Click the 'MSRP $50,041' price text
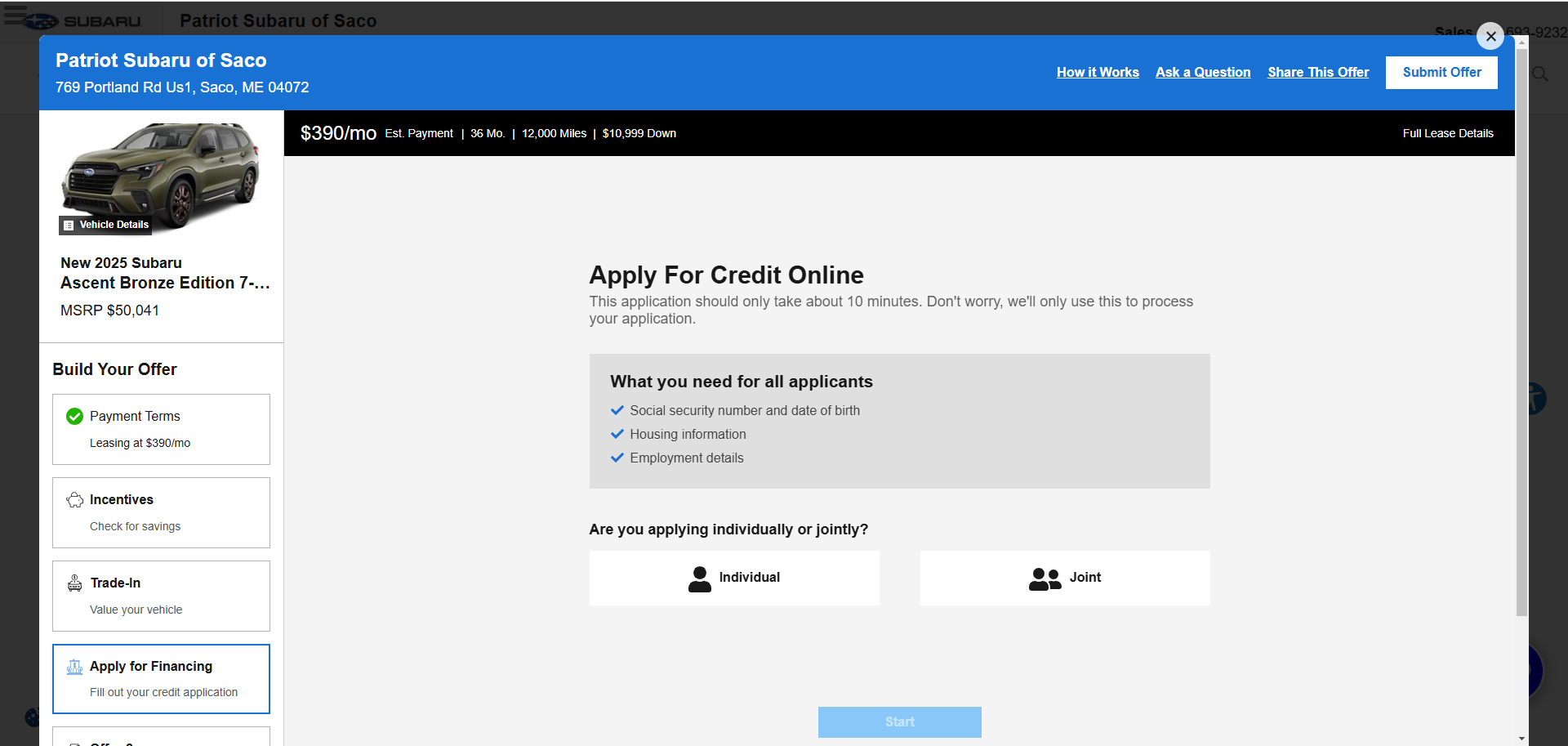Viewport: 1568px width, 746px height. [109, 310]
